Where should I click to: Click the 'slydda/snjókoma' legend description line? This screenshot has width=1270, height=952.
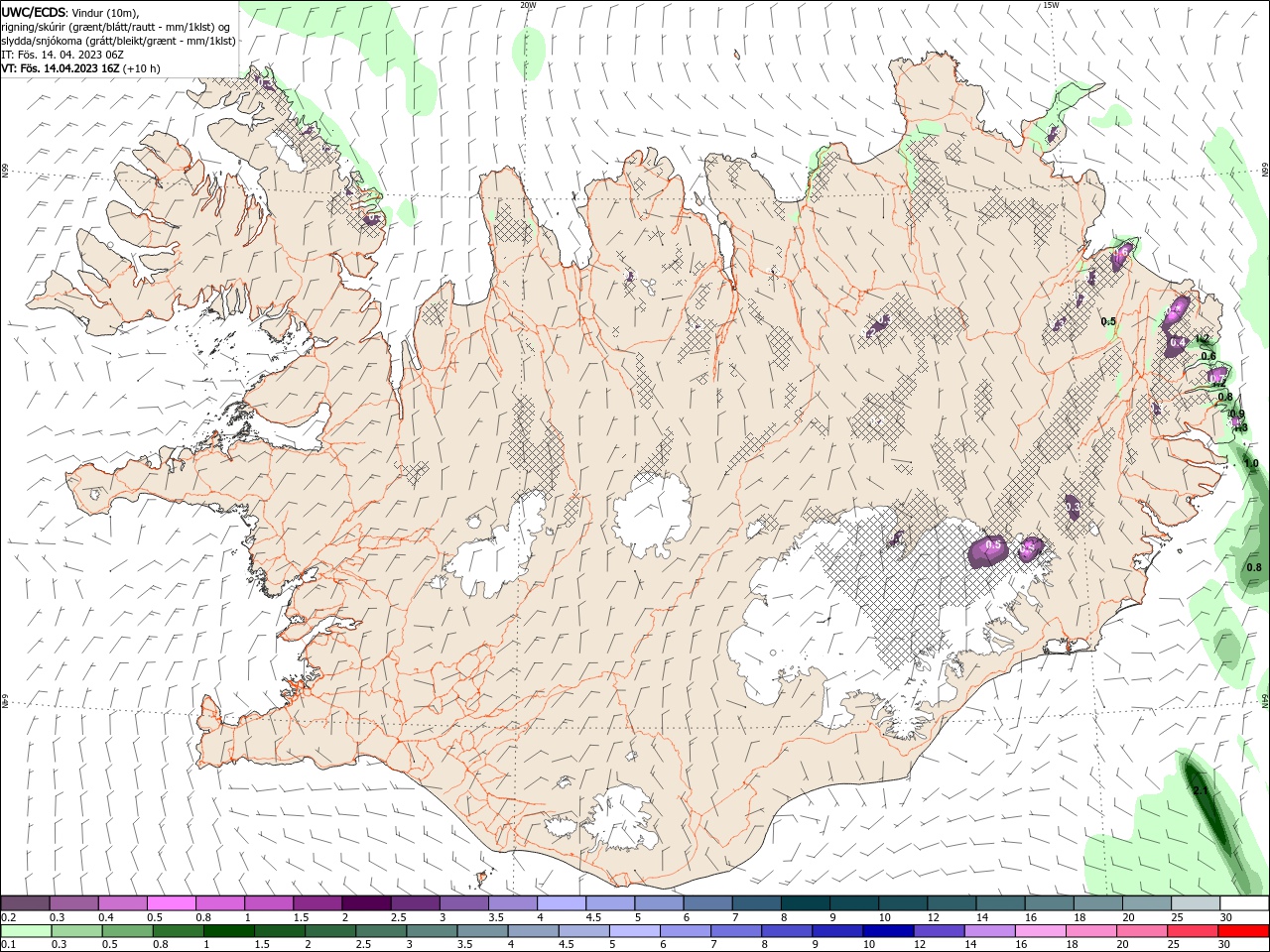[x=118, y=41]
